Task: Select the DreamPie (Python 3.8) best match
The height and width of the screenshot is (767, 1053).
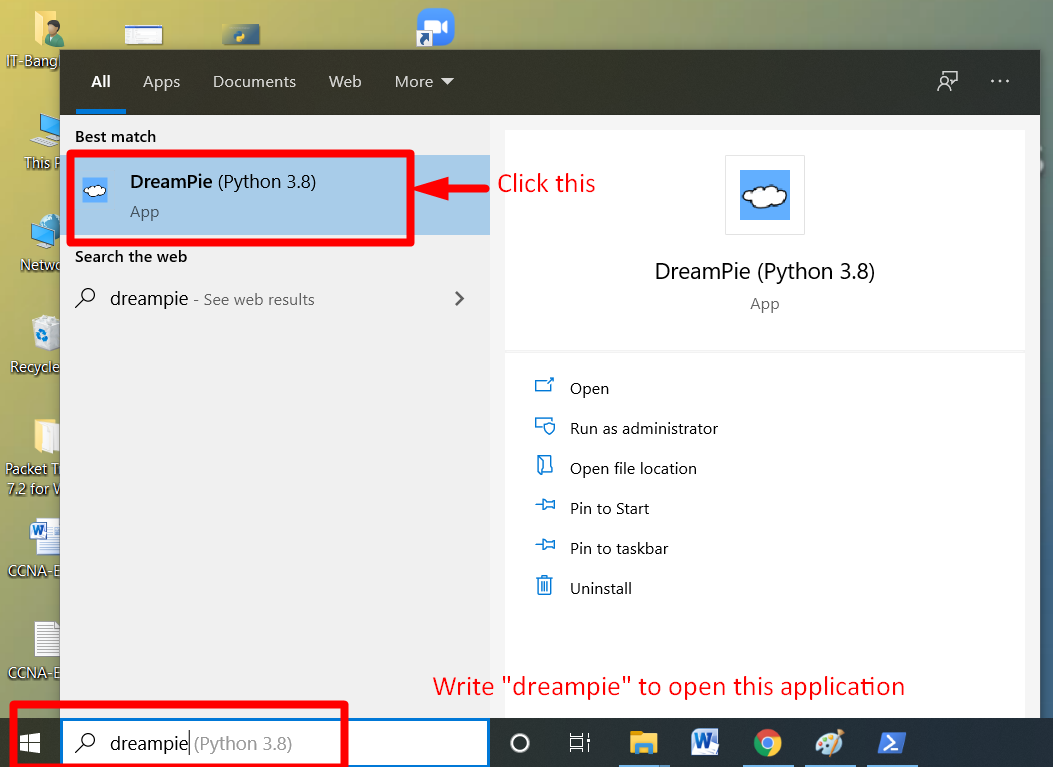Action: pos(240,195)
